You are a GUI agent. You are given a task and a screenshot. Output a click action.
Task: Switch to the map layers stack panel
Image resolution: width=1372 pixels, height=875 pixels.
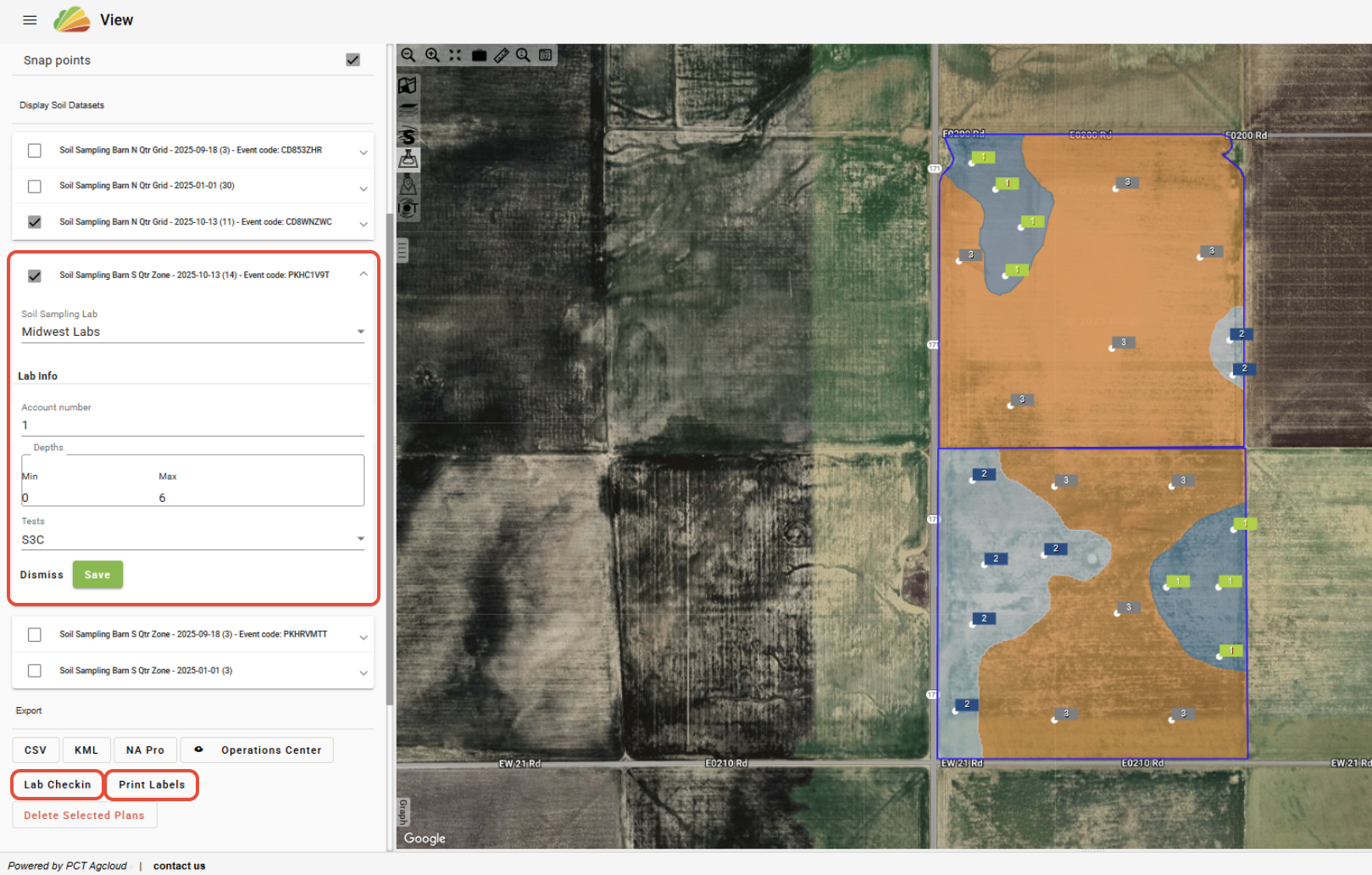click(x=408, y=109)
